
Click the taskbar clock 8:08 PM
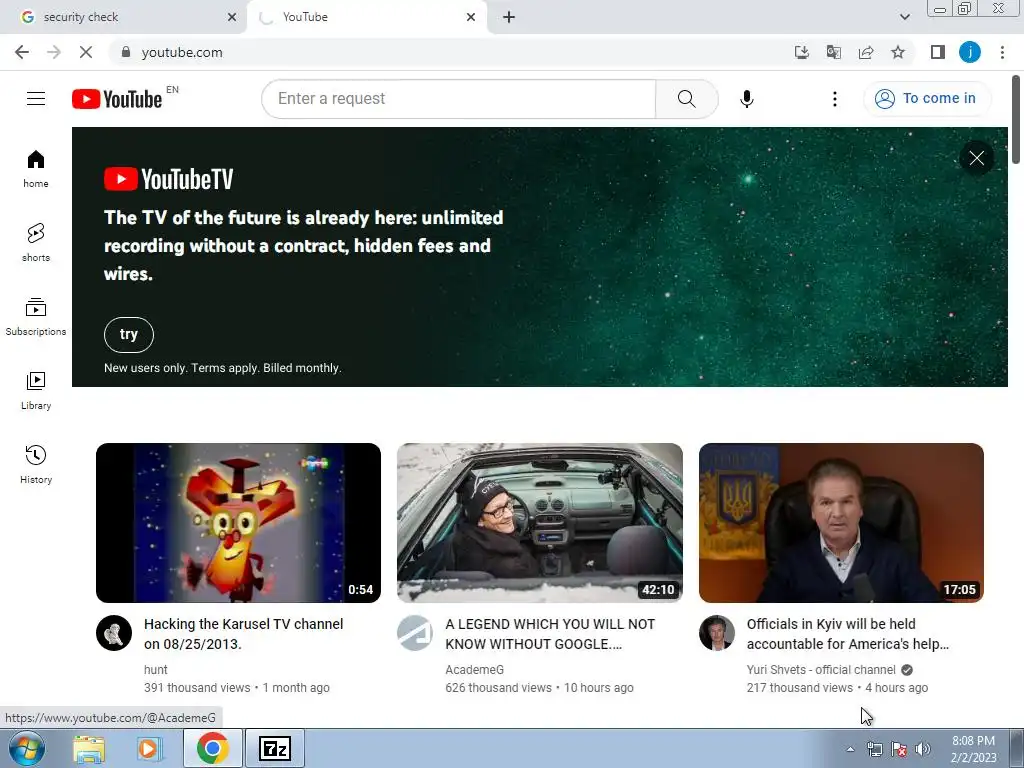973,748
